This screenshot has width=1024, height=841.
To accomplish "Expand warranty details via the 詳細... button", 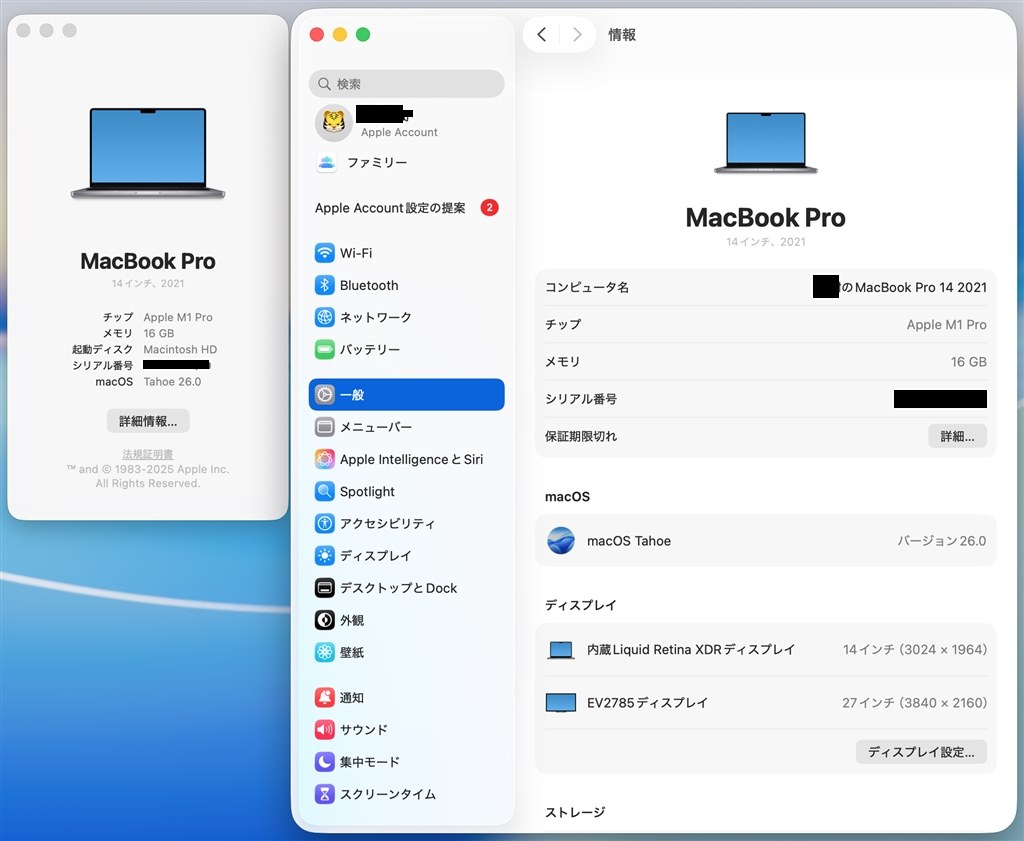I will tap(957, 436).
